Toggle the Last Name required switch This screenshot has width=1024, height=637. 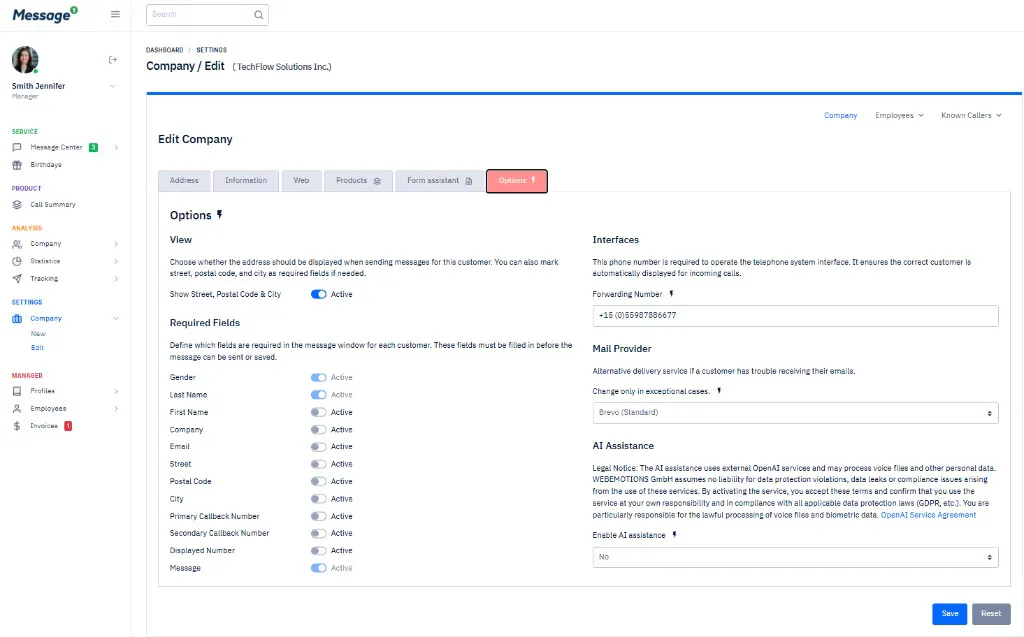pyautogui.click(x=319, y=395)
